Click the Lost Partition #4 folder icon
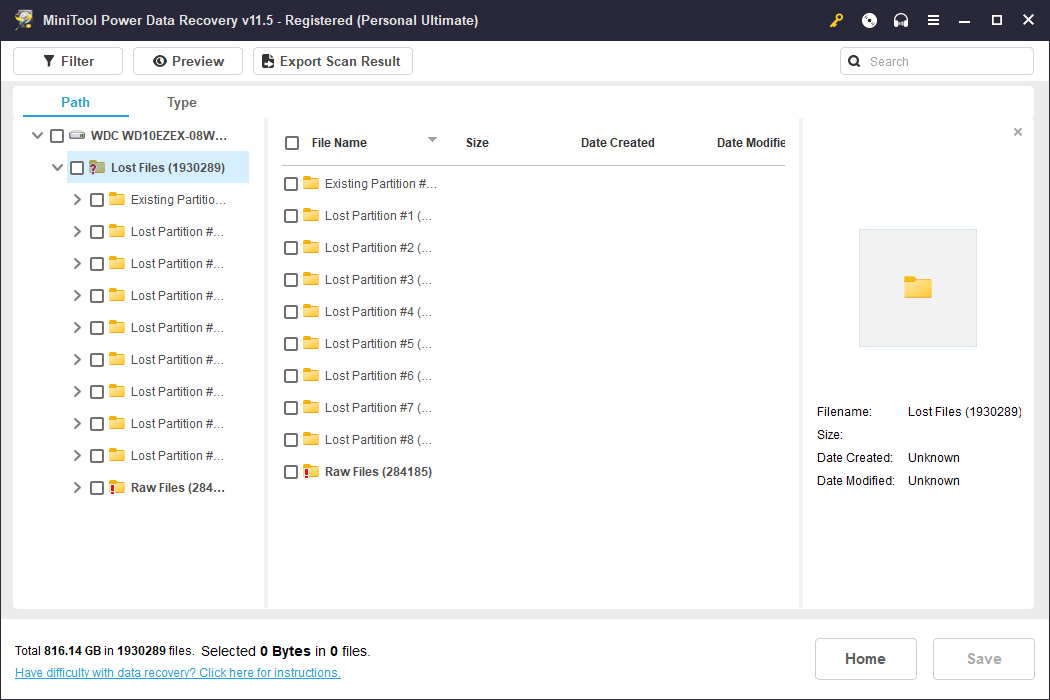 311,311
